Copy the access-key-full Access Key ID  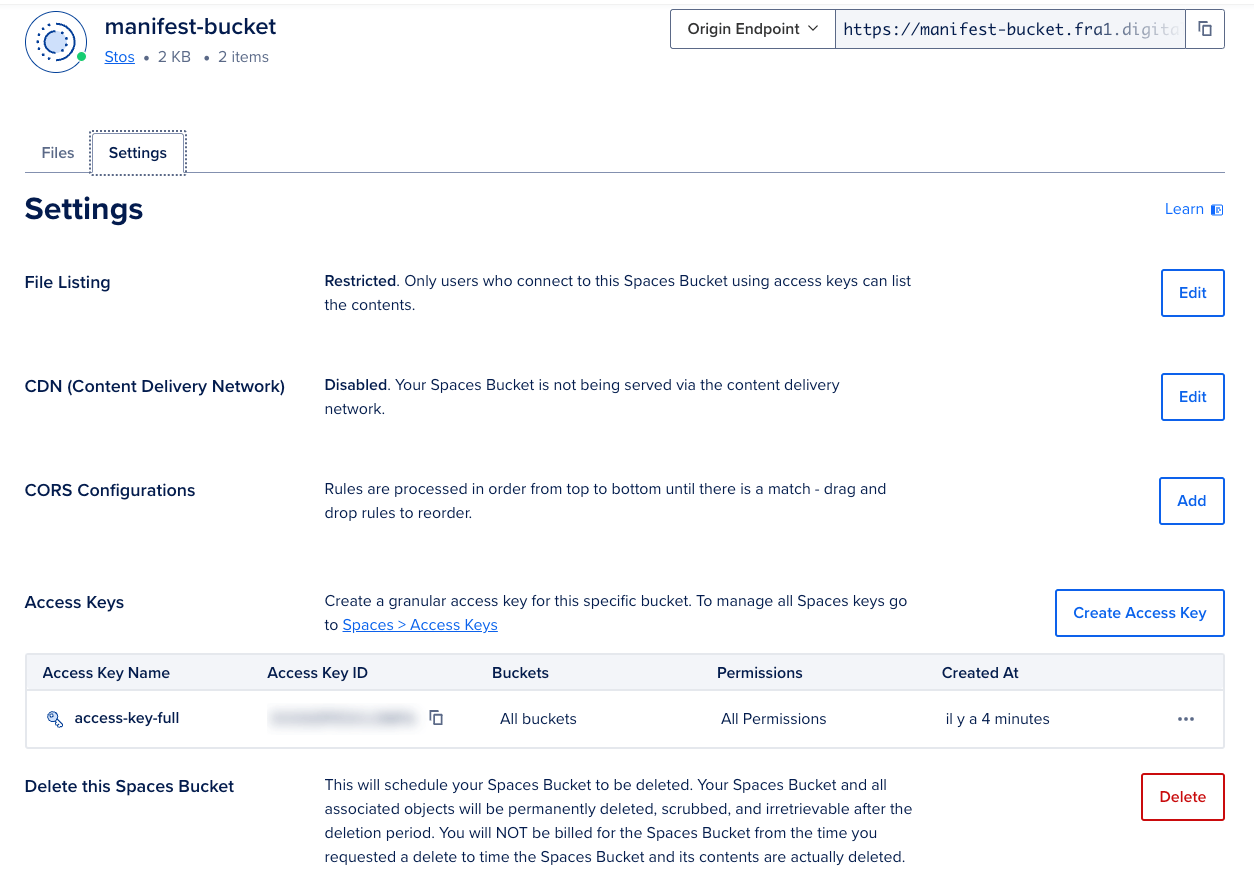click(x=435, y=718)
